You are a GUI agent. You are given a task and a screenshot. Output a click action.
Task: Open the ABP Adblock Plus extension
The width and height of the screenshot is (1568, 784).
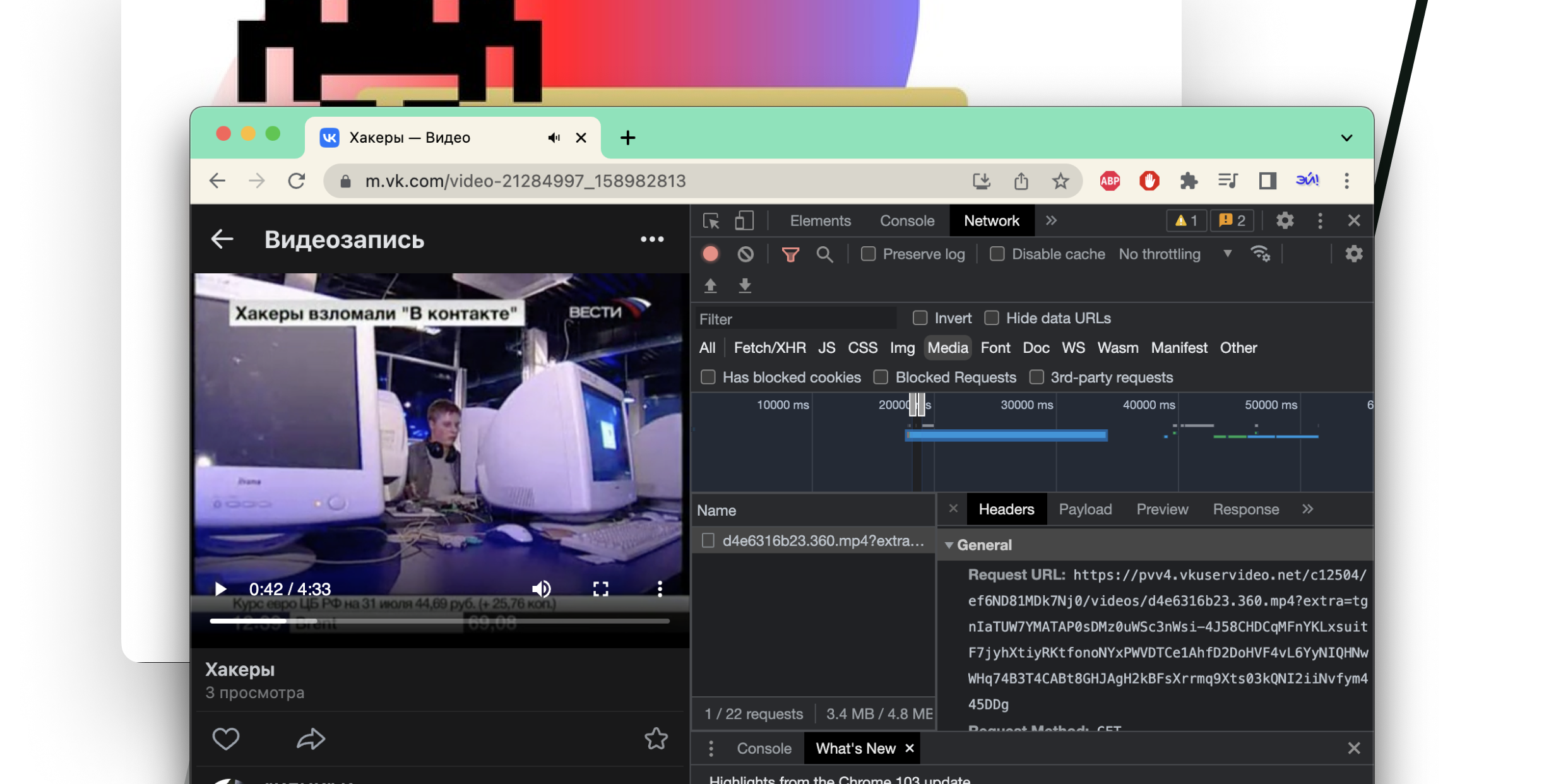[x=1110, y=181]
